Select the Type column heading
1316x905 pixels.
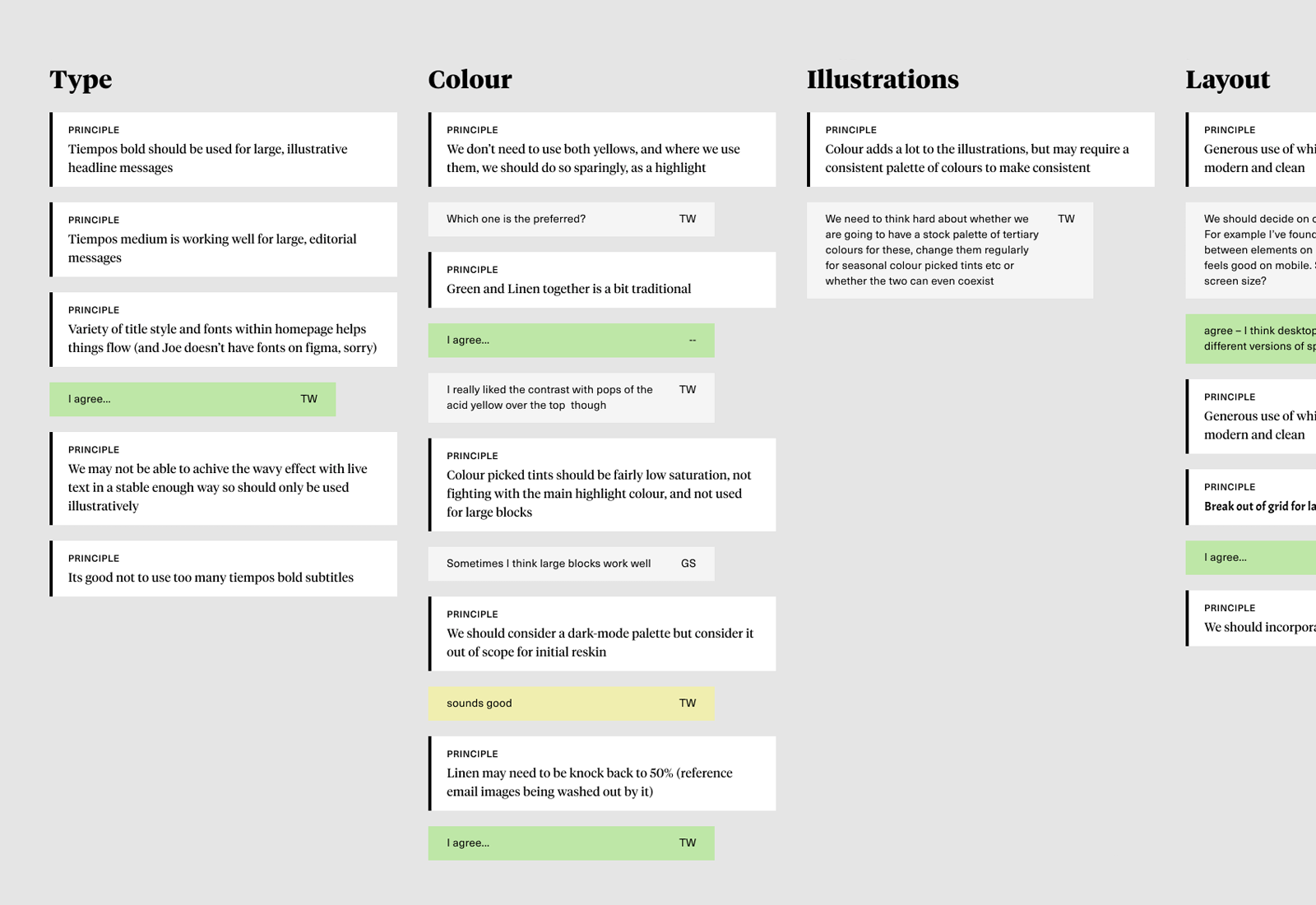(x=81, y=79)
